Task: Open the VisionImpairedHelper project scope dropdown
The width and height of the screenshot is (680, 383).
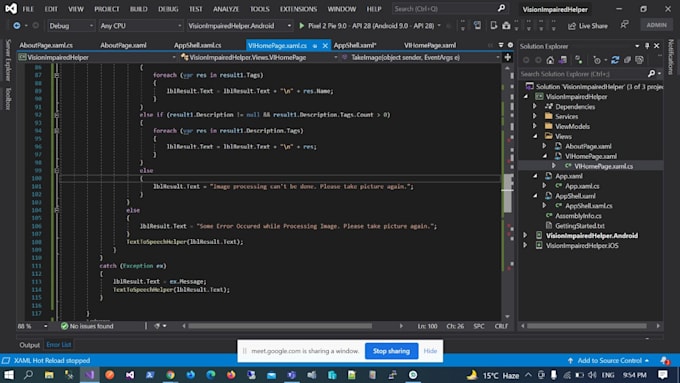Action: point(97,57)
